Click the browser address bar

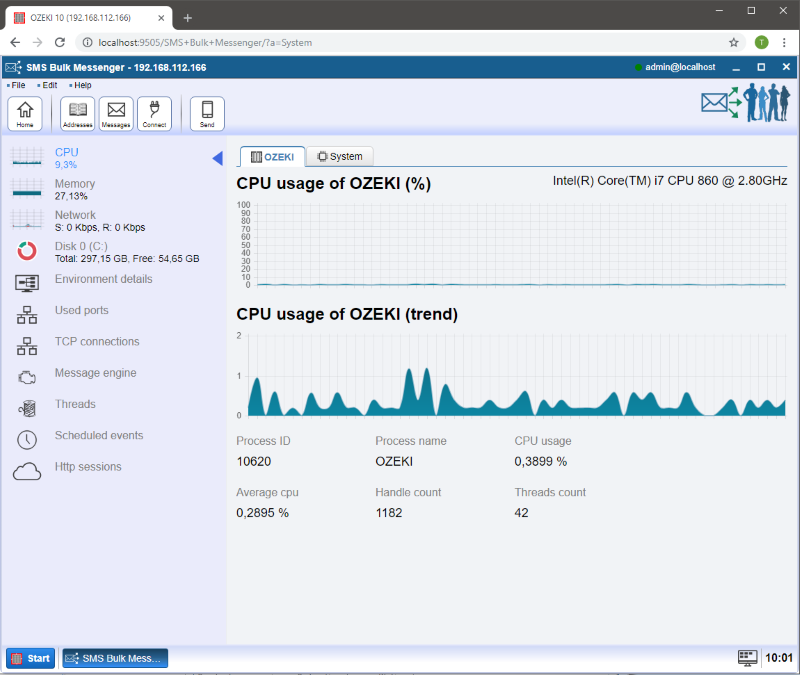click(400, 42)
